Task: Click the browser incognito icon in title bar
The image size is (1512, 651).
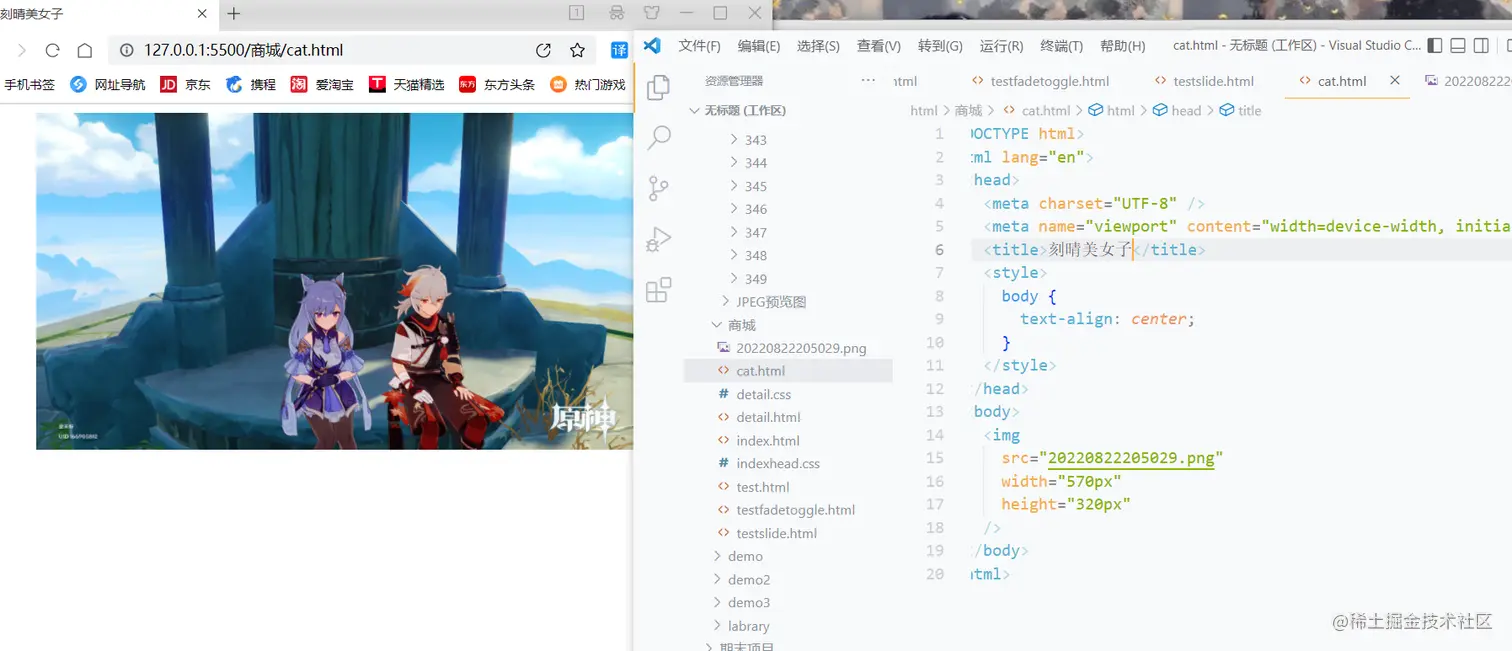Action: coord(616,13)
